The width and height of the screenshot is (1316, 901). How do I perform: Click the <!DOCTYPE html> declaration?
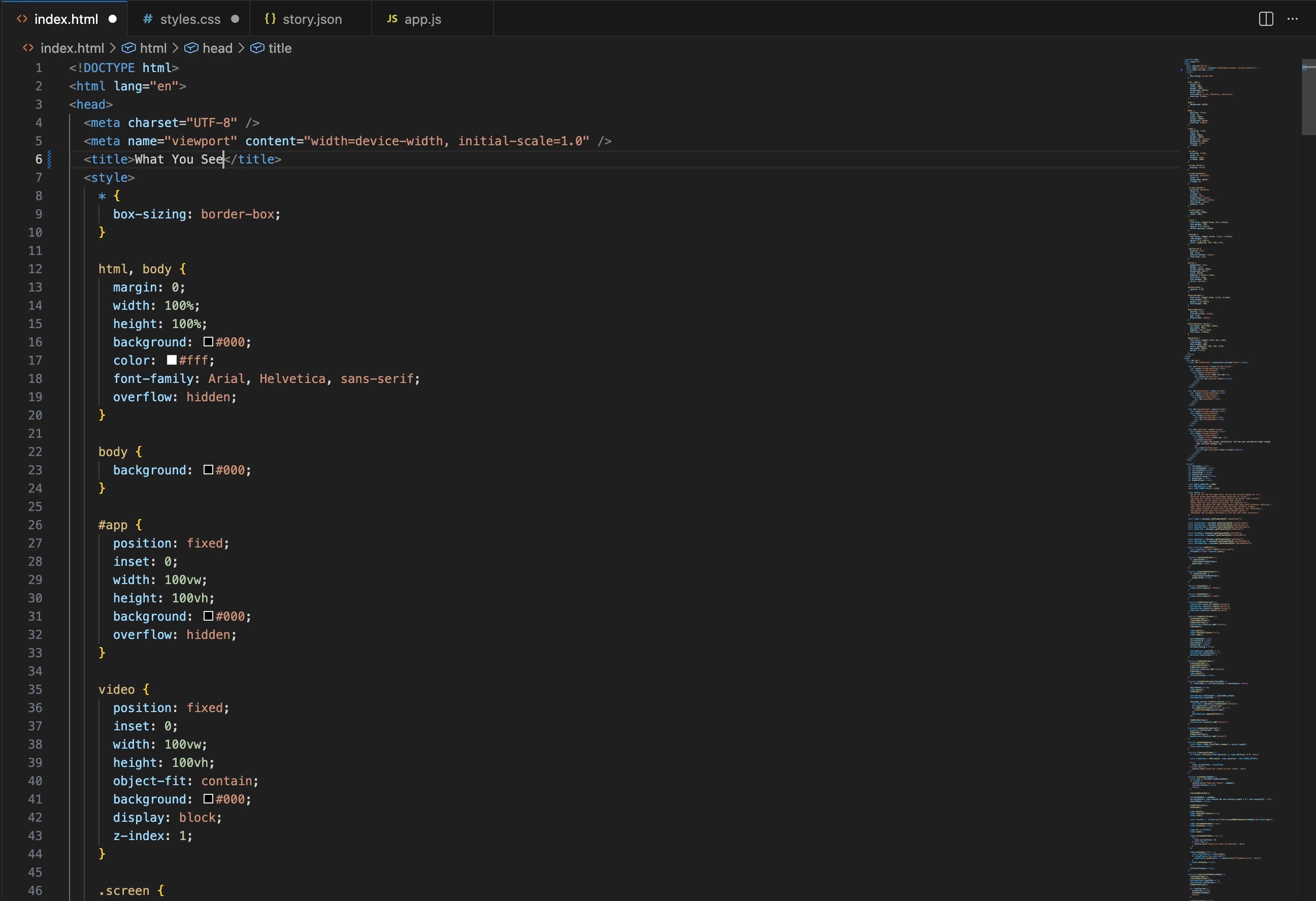point(123,68)
